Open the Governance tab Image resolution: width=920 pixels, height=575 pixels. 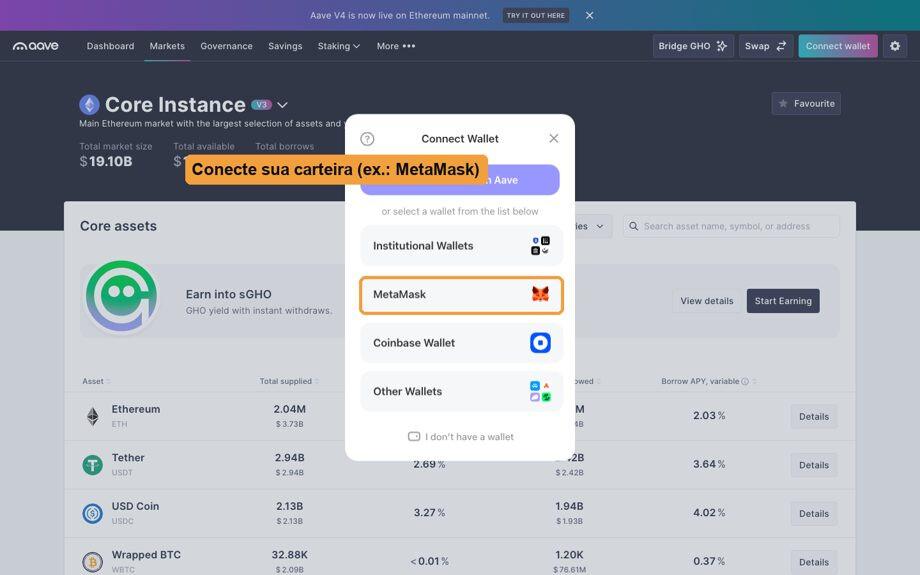pyautogui.click(x=226, y=46)
